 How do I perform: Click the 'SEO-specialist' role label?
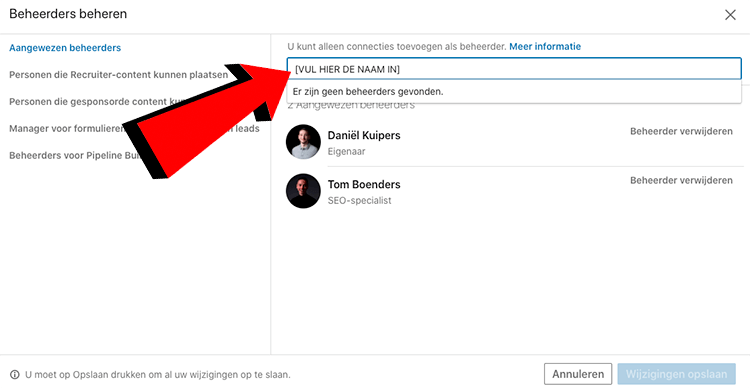click(359, 200)
